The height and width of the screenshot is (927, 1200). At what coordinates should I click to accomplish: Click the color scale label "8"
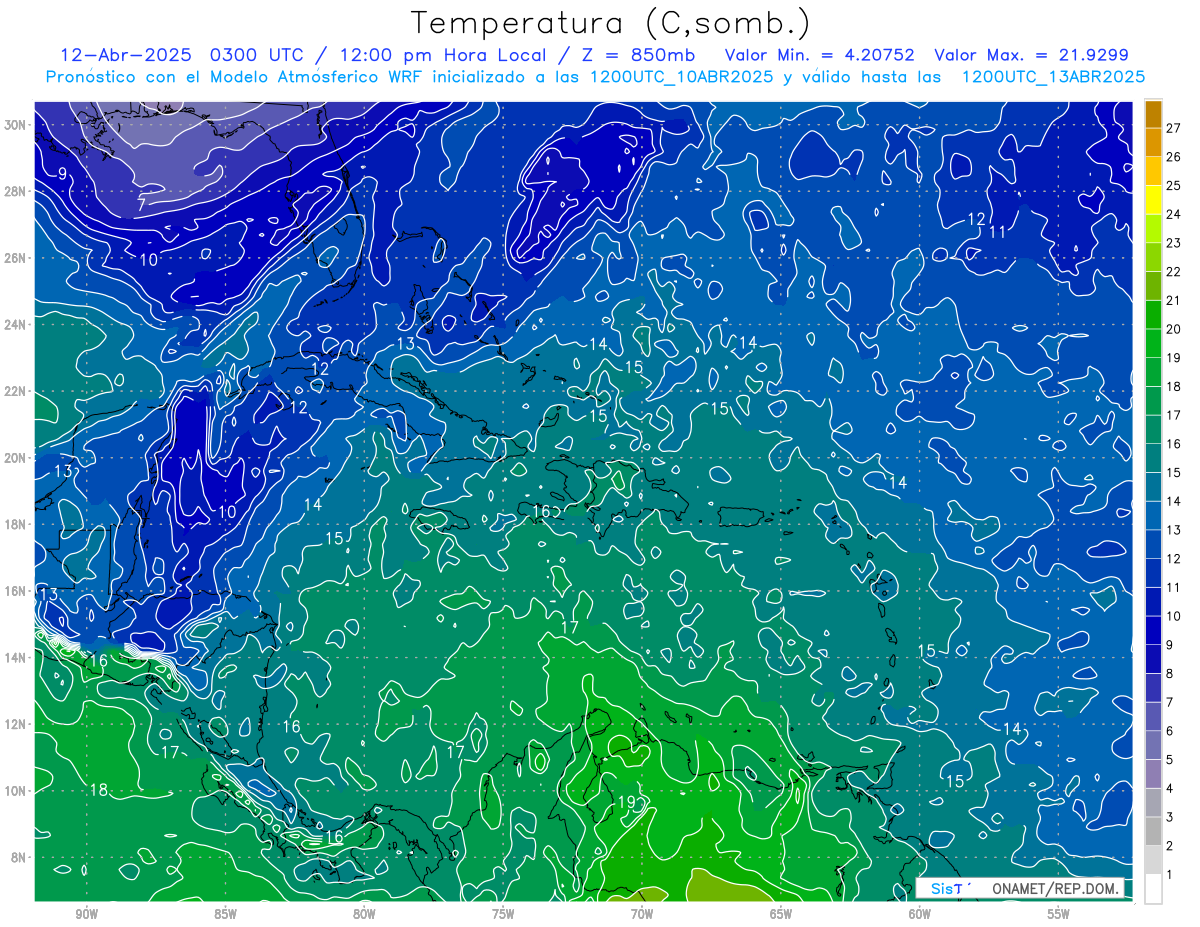pyautogui.click(x=1170, y=674)
